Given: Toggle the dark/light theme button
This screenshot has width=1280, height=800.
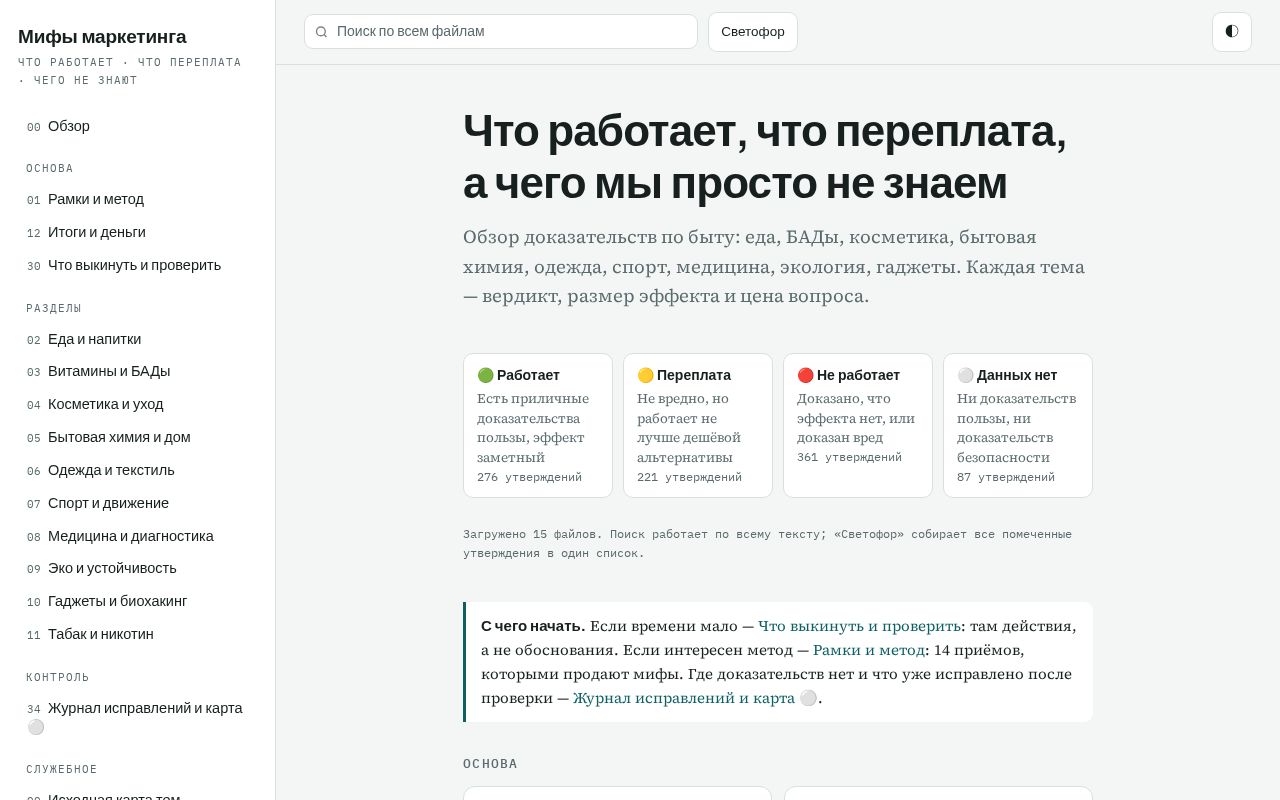Looking at the screenshot, I should click(1232, 32).
